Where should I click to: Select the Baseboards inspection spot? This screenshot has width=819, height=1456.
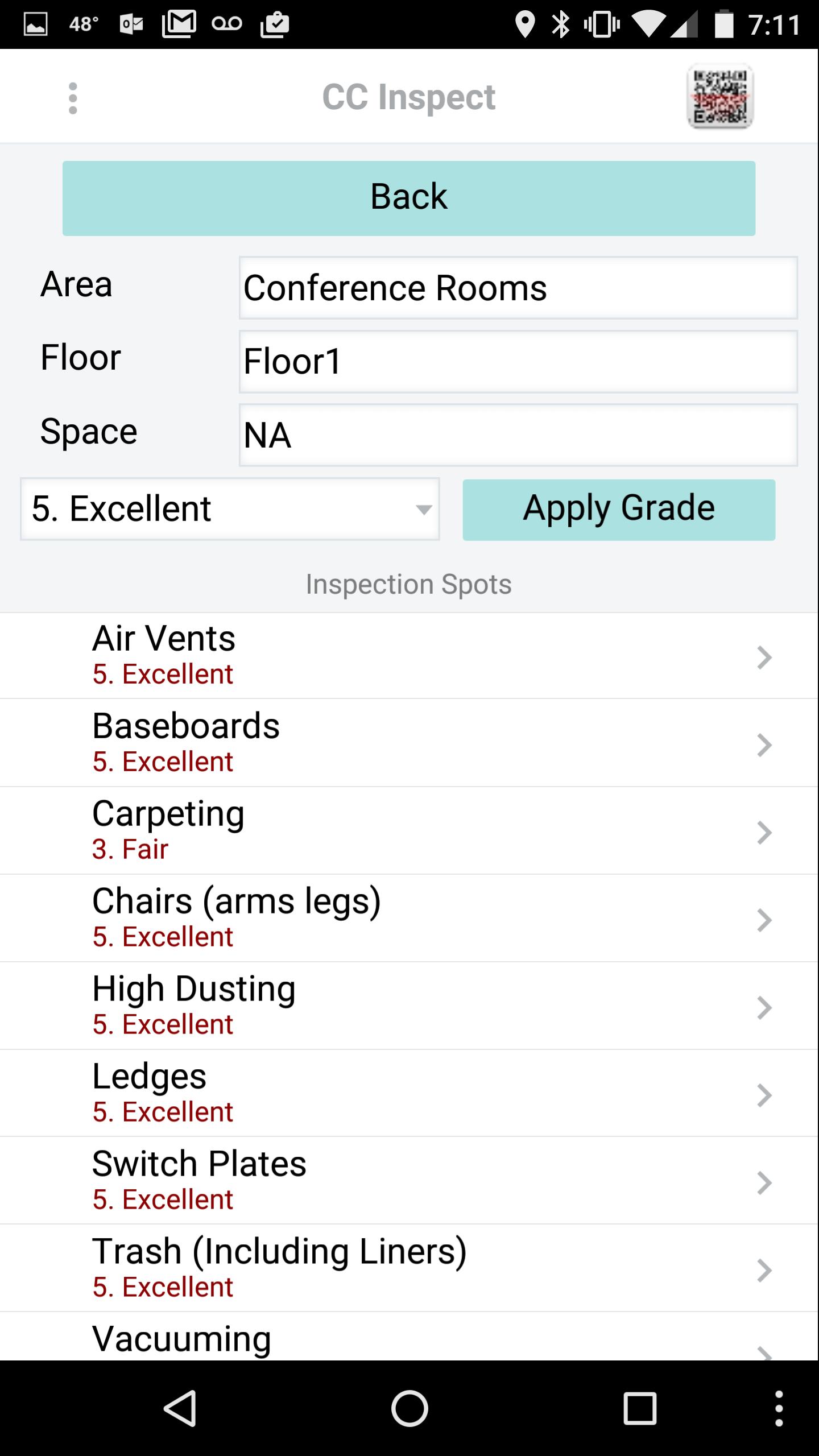pos(409,743)
